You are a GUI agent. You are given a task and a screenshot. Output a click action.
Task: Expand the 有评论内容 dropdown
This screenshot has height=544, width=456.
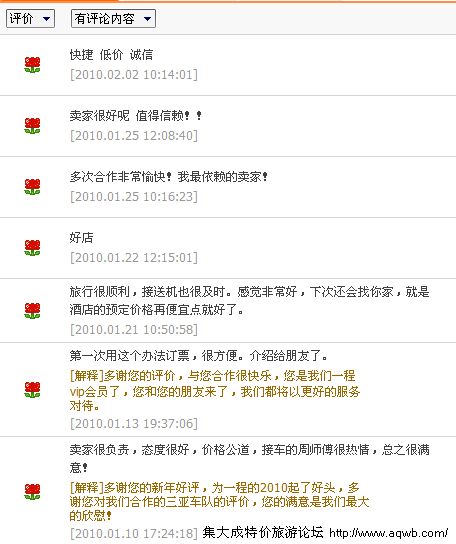point(113,18)
